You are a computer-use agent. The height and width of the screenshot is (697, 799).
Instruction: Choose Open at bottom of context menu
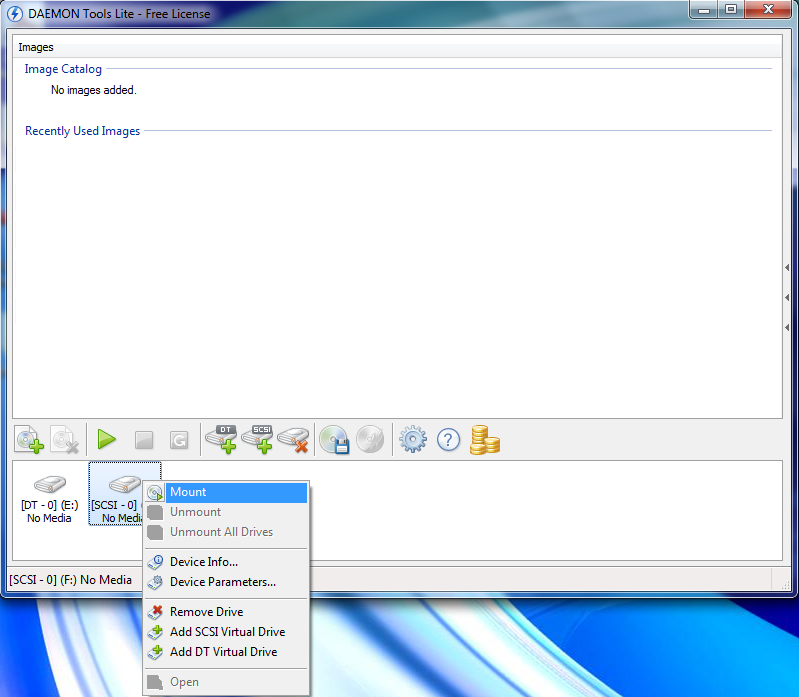coord(227,682)
